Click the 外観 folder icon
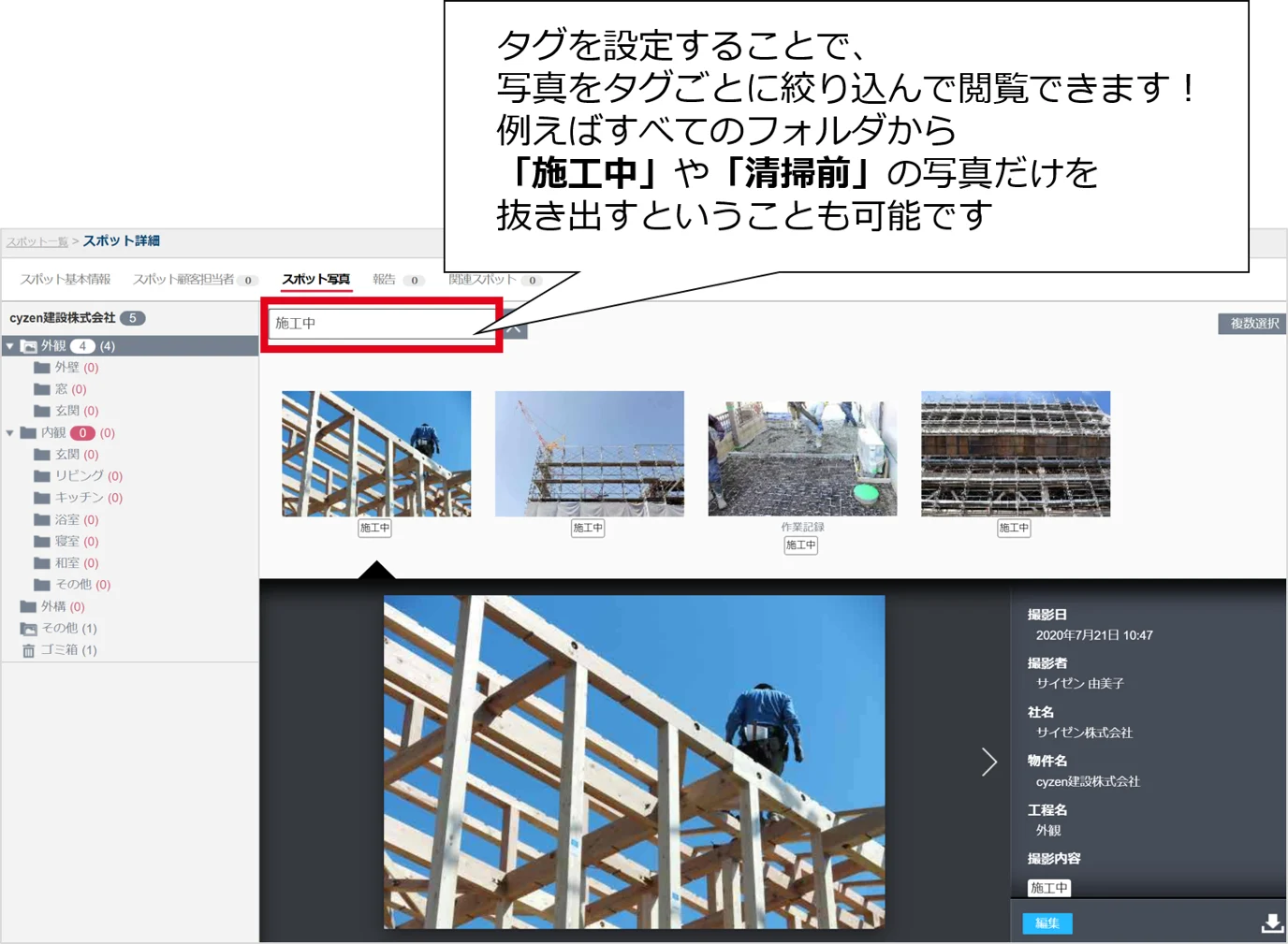Viewport: 1288px width, 944px height. (x=29, y=346)
